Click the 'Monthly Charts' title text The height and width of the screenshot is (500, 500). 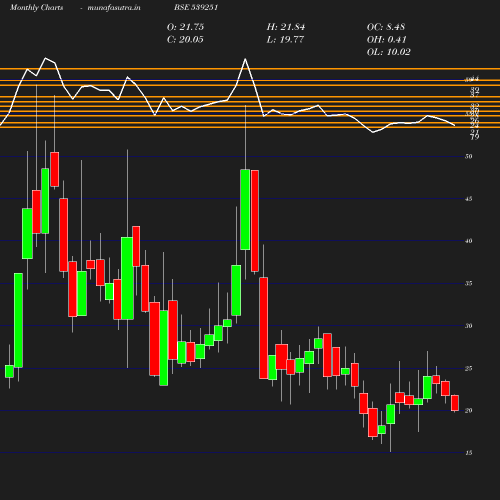(36, 7)
